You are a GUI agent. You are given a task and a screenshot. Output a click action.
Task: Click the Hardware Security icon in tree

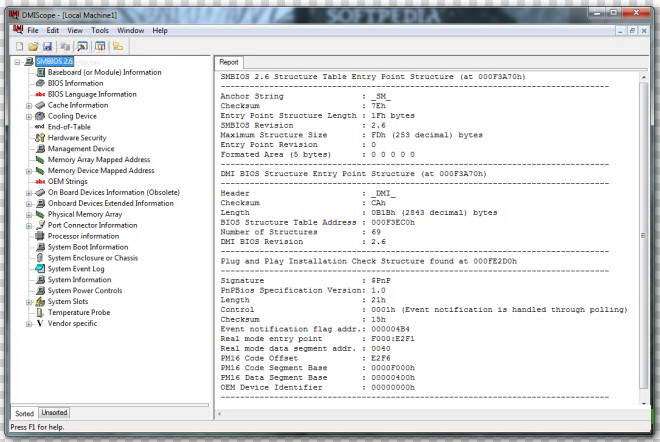click(x=39, y=138)
